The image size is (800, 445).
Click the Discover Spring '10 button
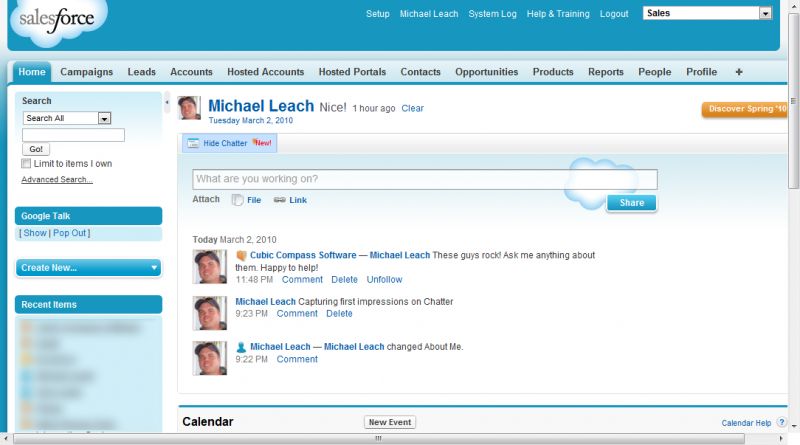pyautogui.click(x=744, y=109)
